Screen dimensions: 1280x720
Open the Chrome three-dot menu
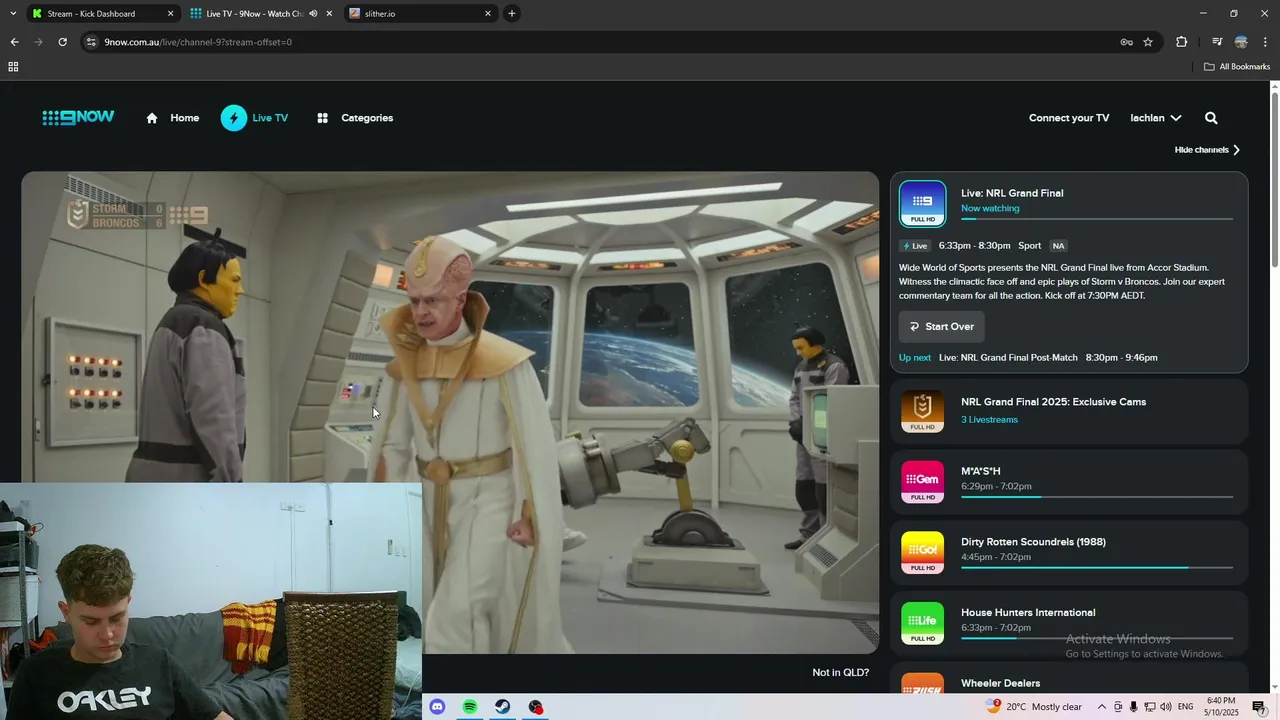[x=1265, y=42]
